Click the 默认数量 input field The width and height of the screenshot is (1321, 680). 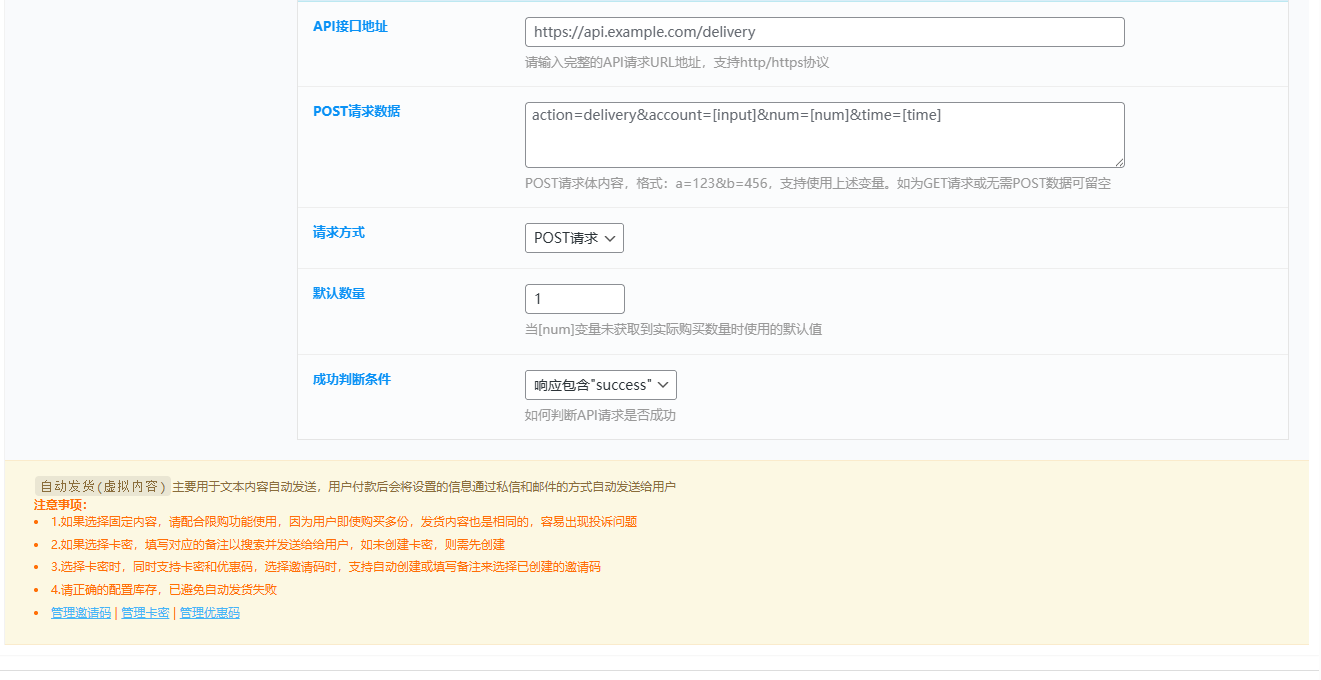coord(574,299)
